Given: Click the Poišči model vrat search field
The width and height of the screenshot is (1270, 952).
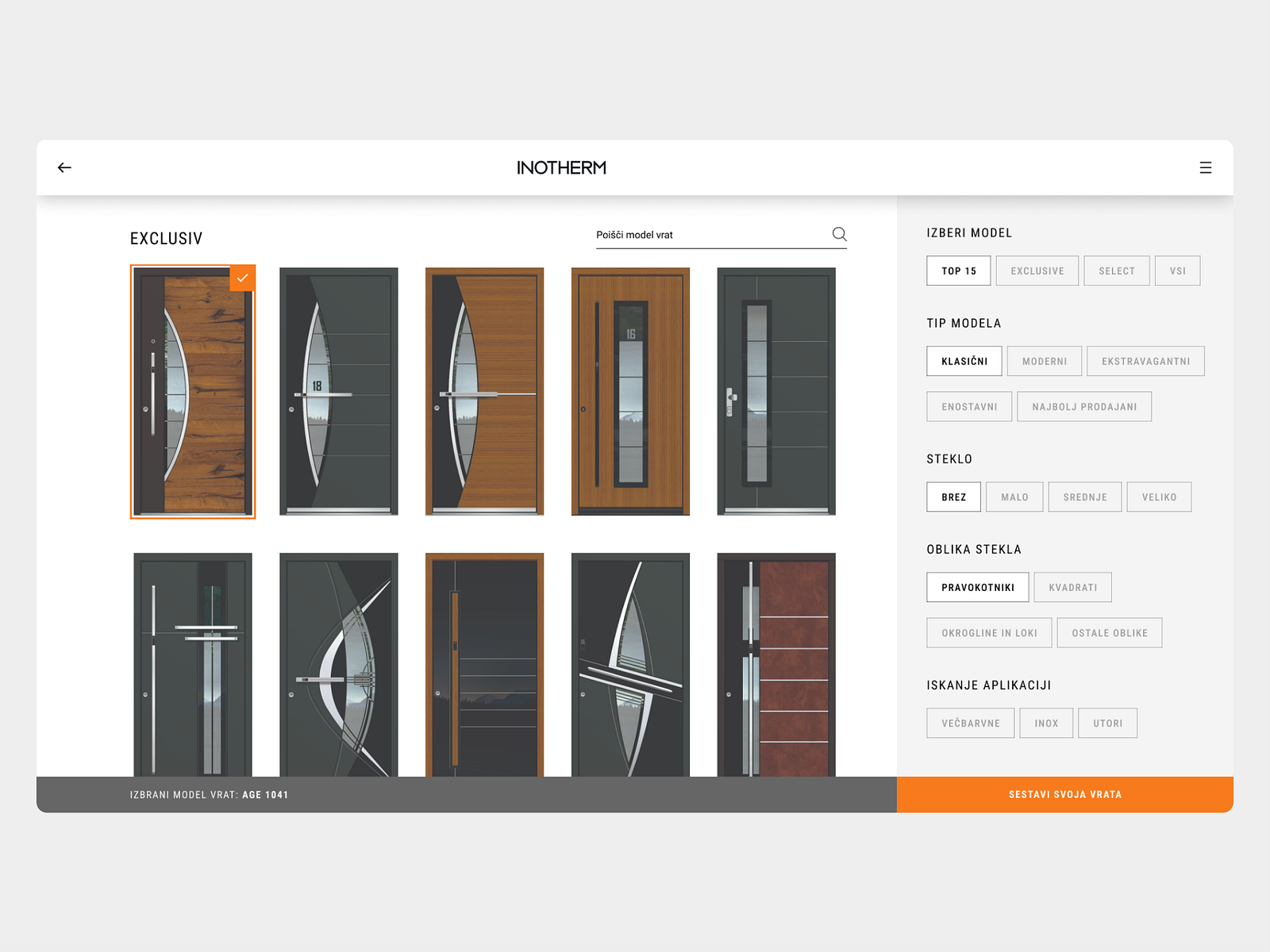Looking at the screenshot, I should (x=698, y=234).
